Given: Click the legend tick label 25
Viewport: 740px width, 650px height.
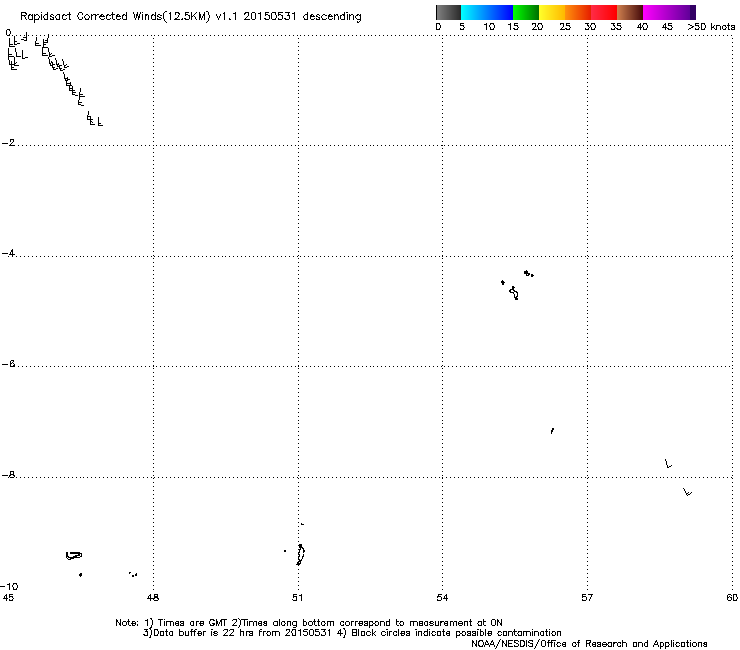Looking at the screenshot, I should click(x=565, y=27).
